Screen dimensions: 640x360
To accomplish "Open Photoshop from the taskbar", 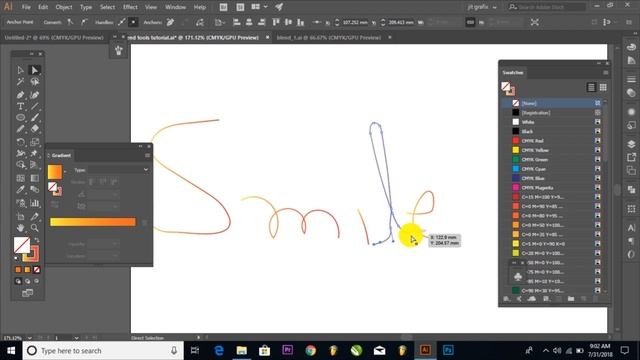I will (x=448, y=351).
